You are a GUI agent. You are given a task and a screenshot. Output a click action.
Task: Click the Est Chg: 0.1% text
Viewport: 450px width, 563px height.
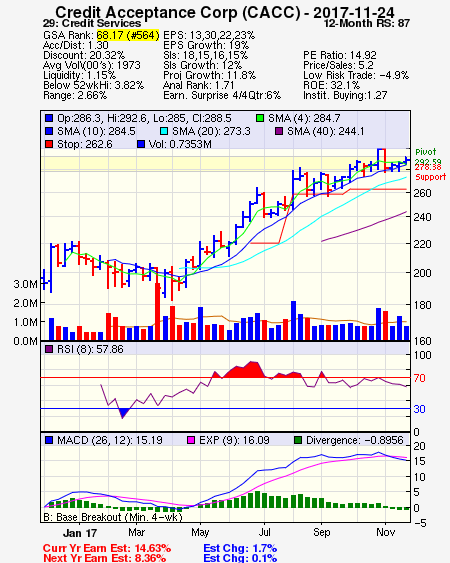coord(240,558)
